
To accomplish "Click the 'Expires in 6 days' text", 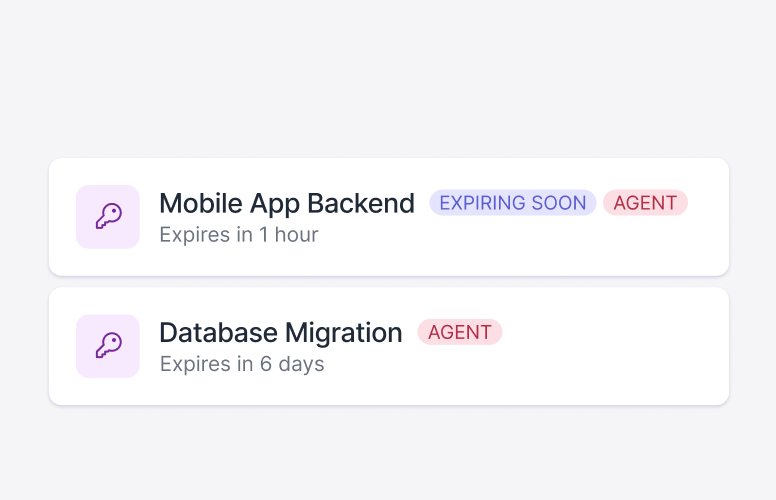I will (x=242, y=364).
